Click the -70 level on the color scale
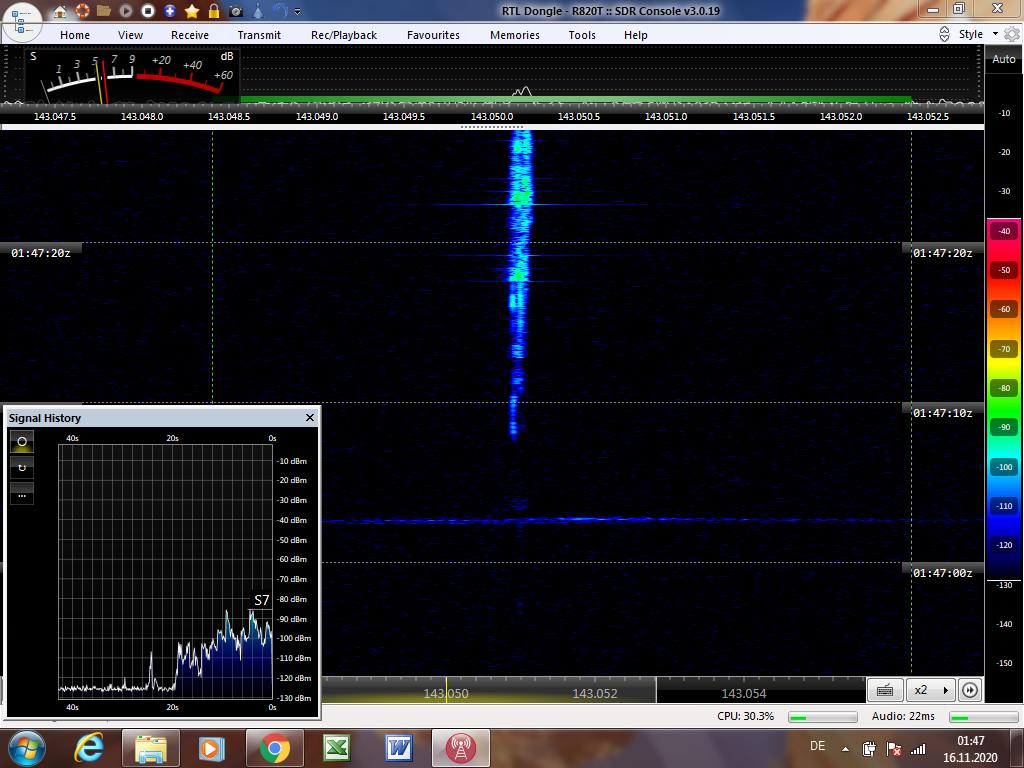Viewport: 1024px width, 768px height. [1004, 349]
